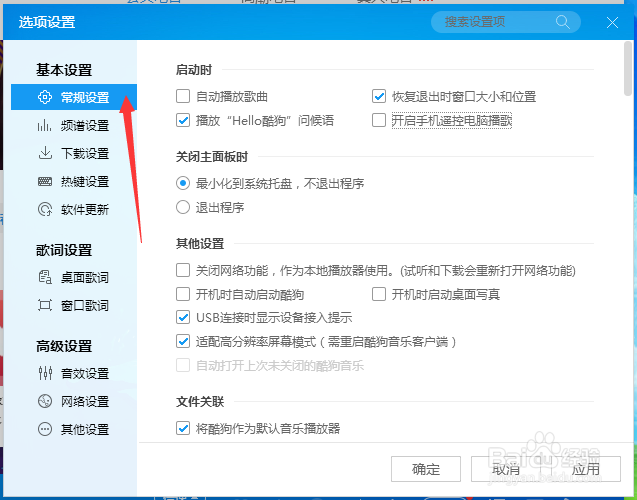637x500 pixels.
Task: Open the 常规设置 section
Action: (74, 97)
